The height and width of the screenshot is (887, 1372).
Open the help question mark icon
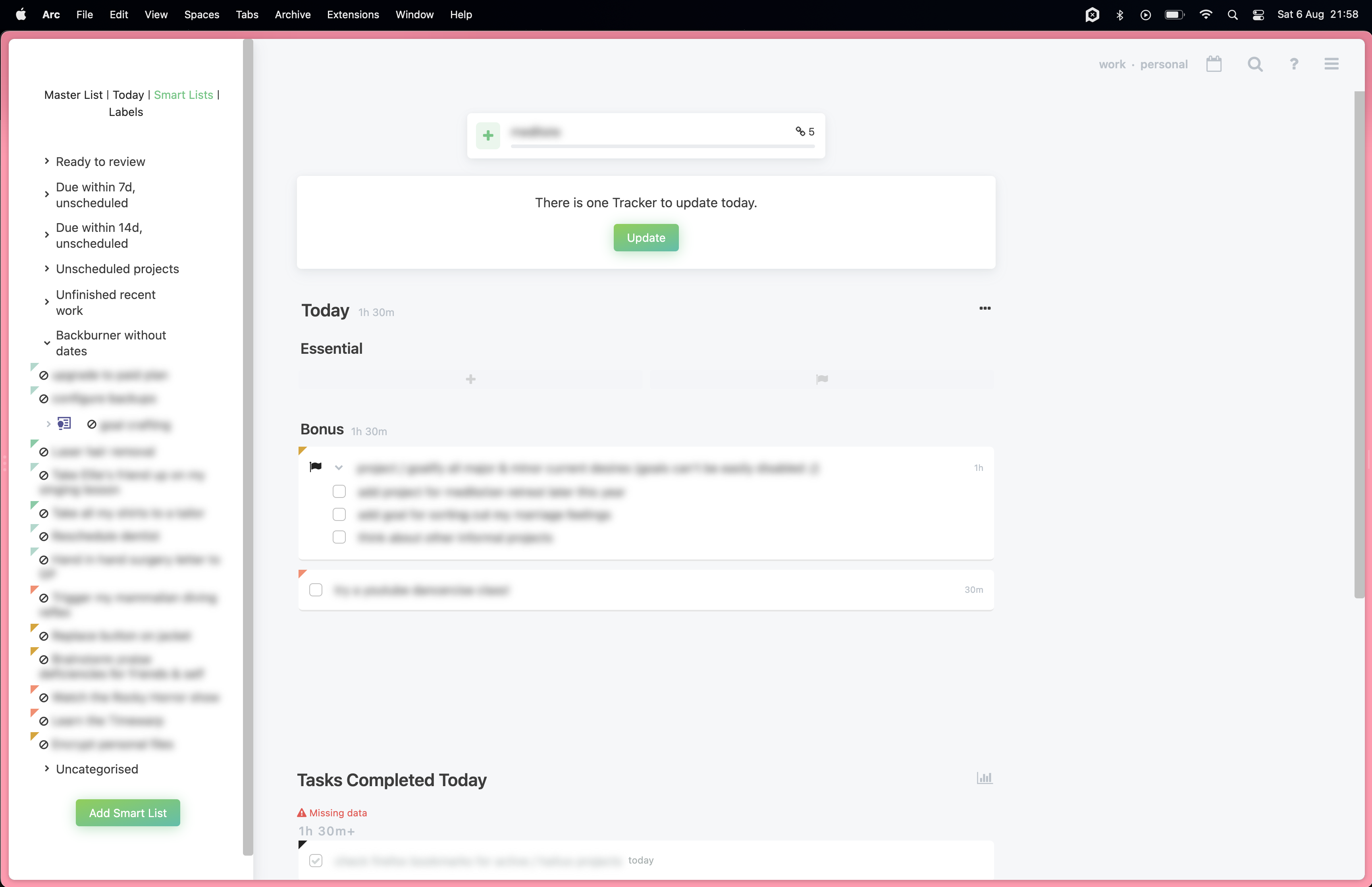[1294, 64]
